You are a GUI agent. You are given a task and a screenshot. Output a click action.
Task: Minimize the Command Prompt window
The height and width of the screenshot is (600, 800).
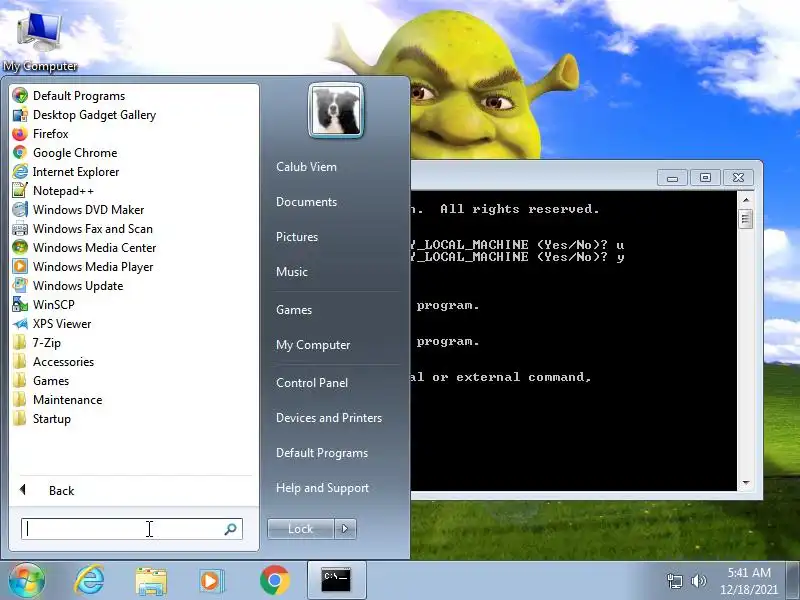(672, 178)
